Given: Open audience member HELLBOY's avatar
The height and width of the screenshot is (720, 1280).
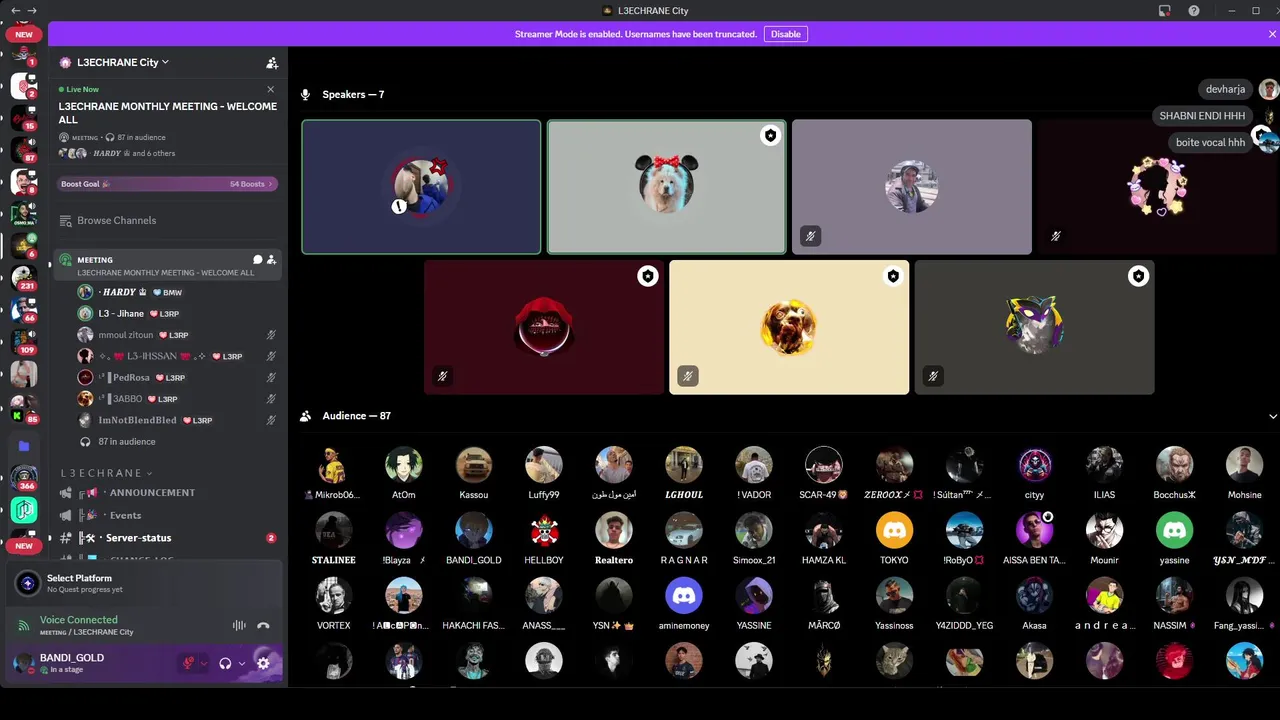Looking at the screenshot, I should [544, 530].
